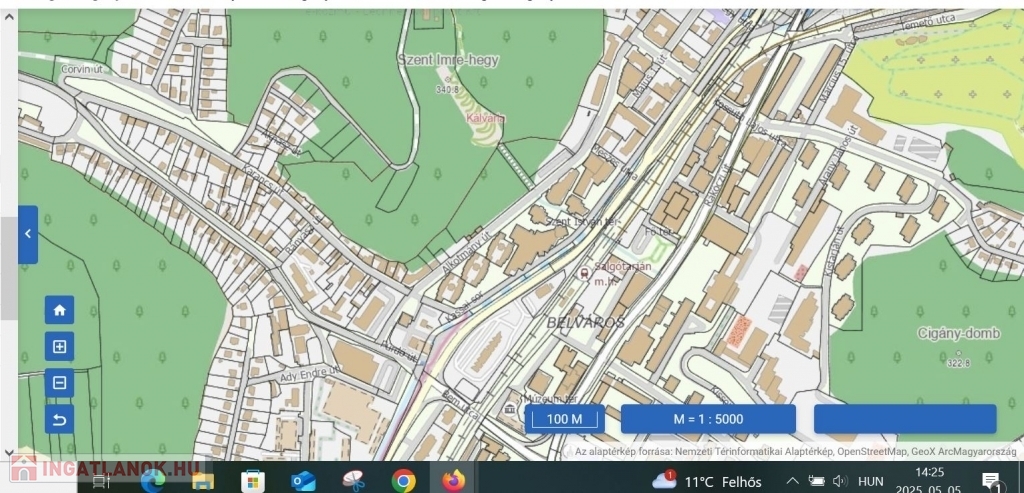Open Outlook from the taskbar
The image size is (1024, 493).
point(303,481)
